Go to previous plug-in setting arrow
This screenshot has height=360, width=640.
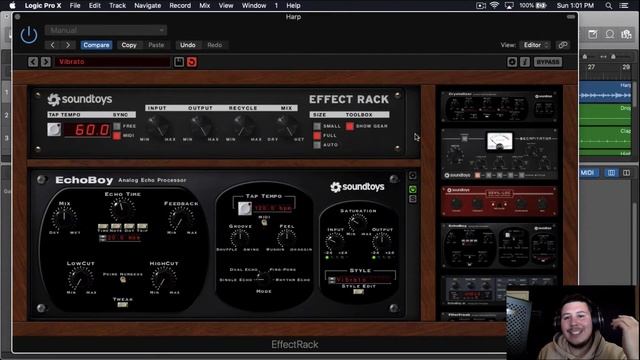coord(52,45)
